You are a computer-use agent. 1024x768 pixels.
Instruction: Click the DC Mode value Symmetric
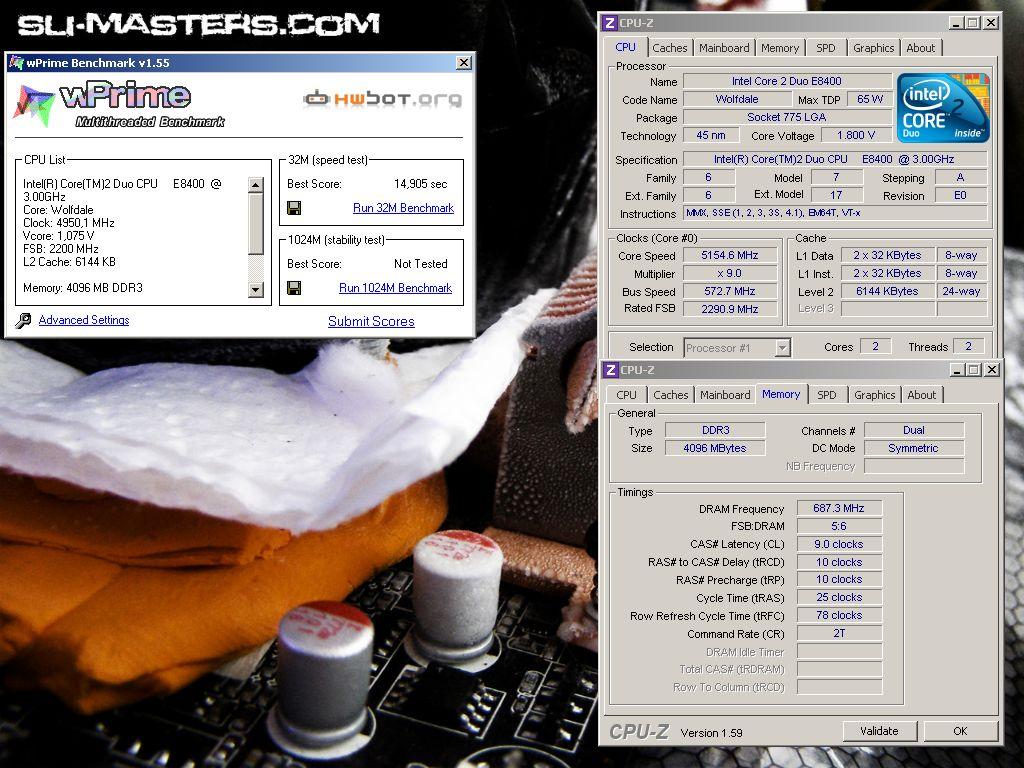pyautogui.click(x=914, y=448)
